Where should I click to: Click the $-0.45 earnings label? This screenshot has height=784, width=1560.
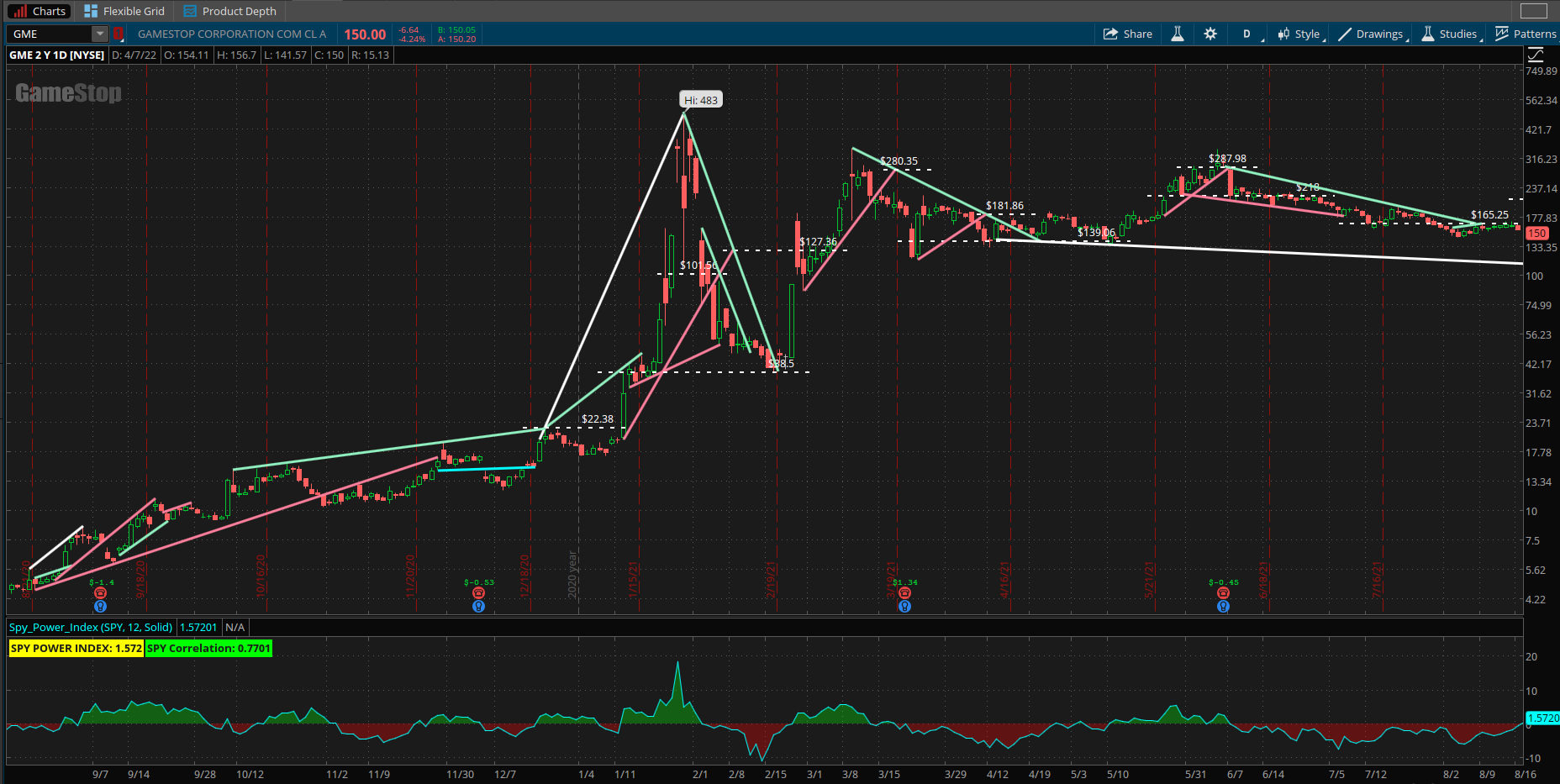[1223, 582]
